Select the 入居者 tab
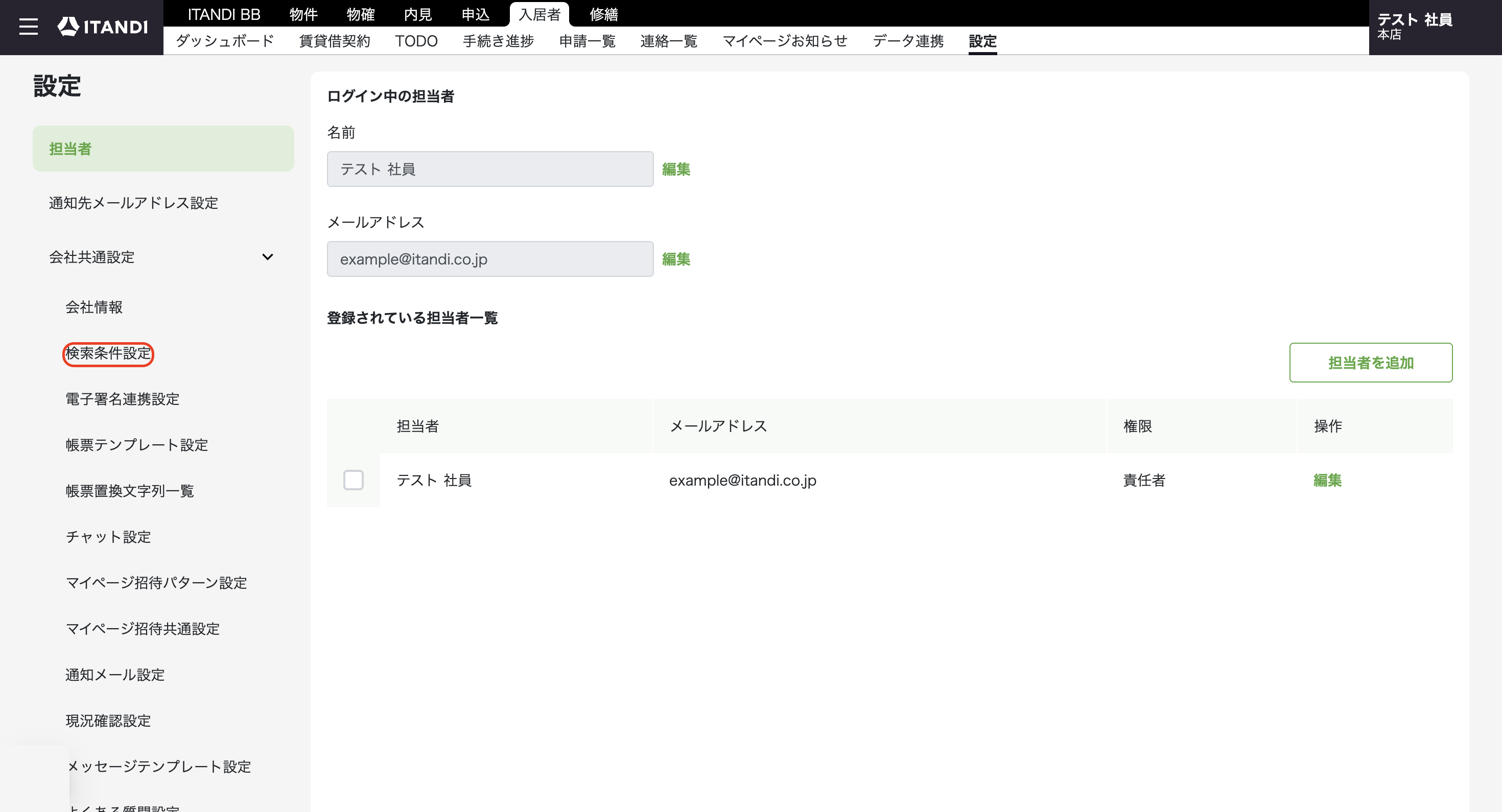 [539, 14]
